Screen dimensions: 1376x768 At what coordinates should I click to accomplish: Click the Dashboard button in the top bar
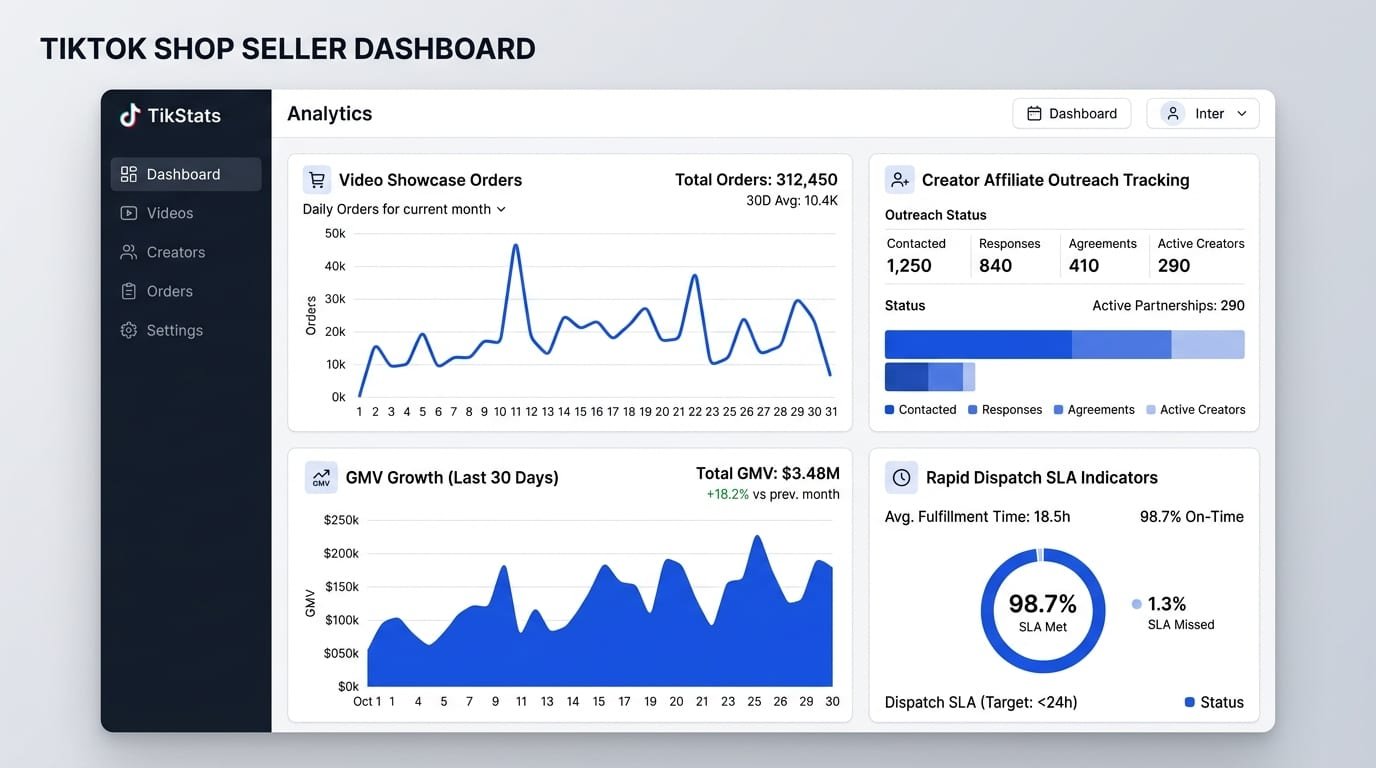(1072, 114)
